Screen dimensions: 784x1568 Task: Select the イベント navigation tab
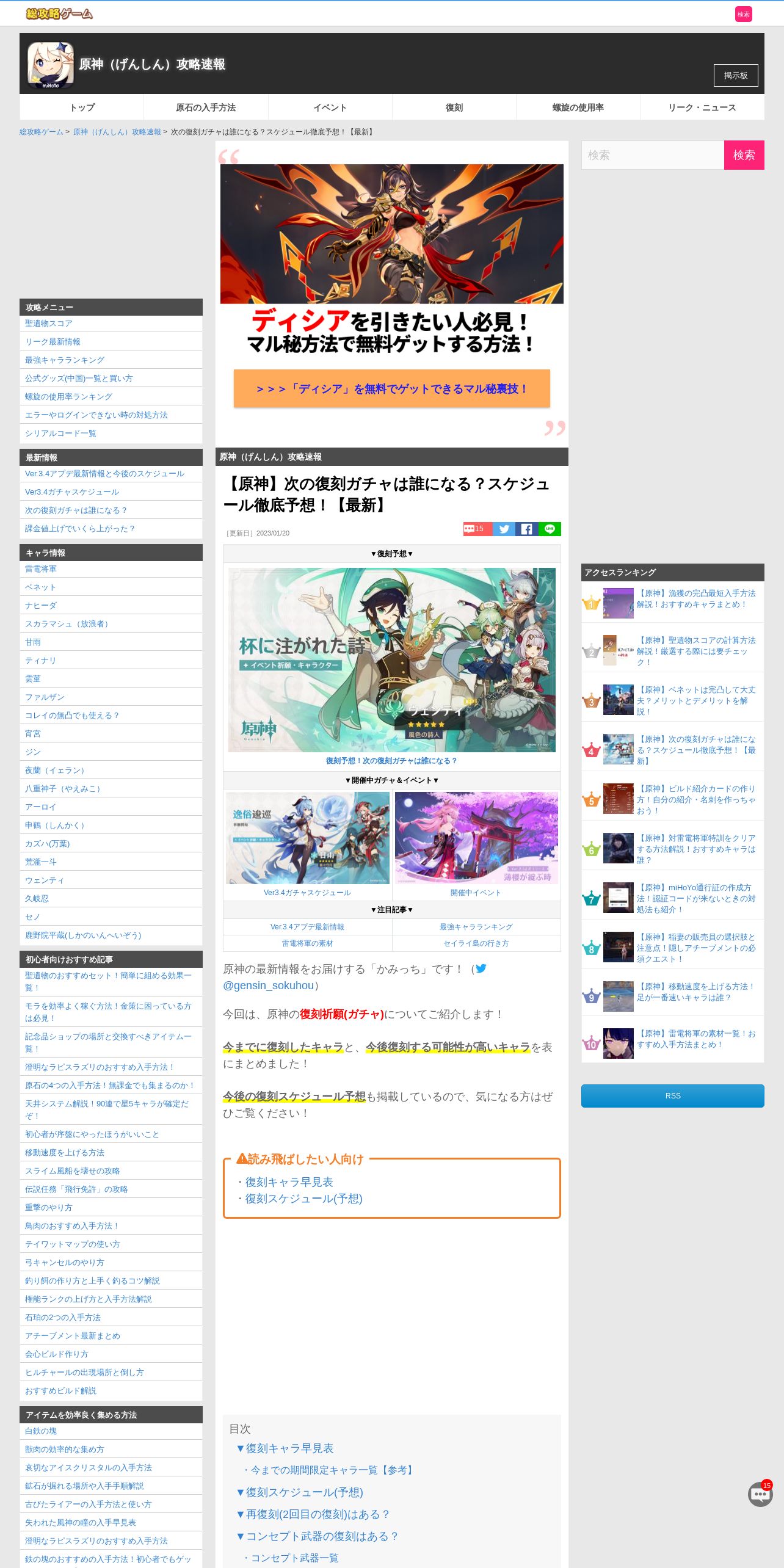(330, 107)
